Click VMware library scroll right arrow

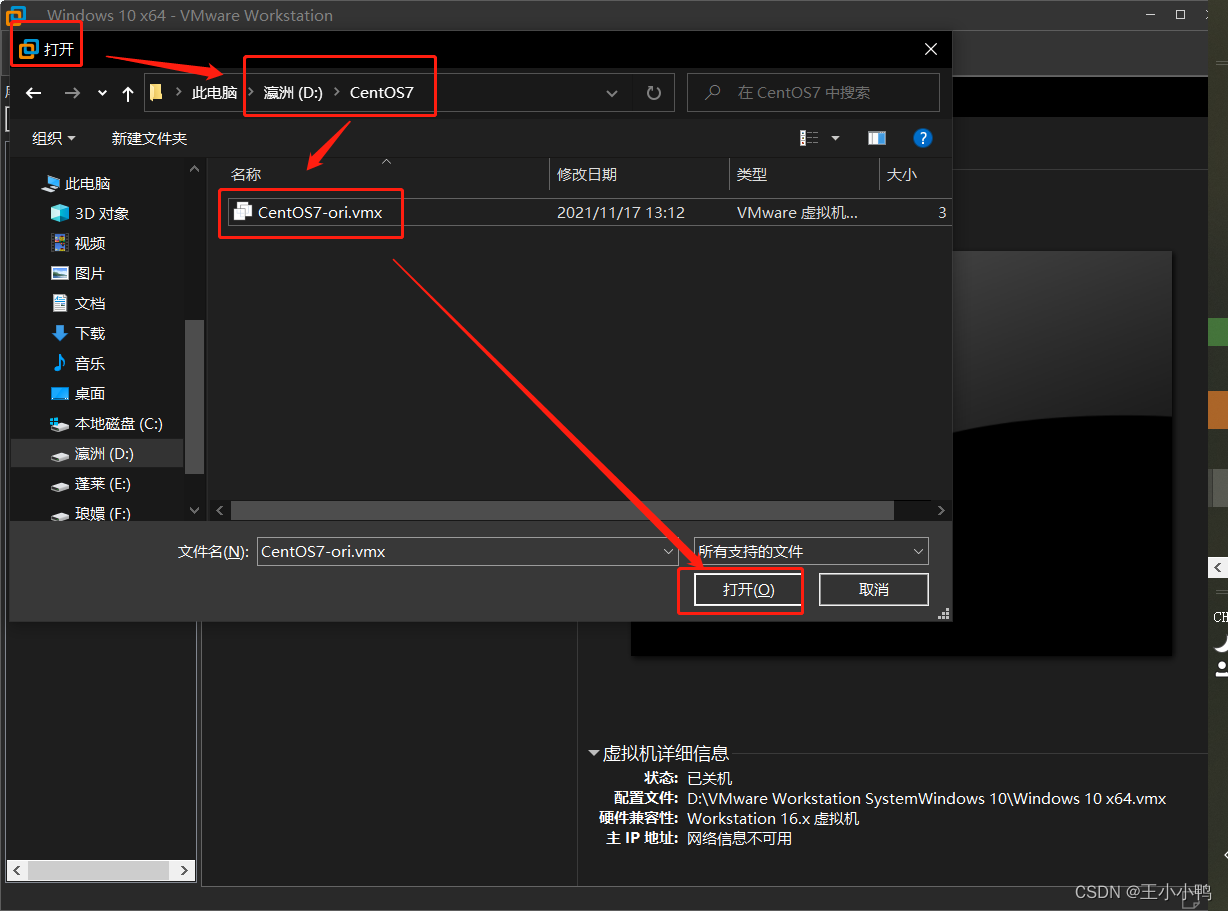(184, 871)
